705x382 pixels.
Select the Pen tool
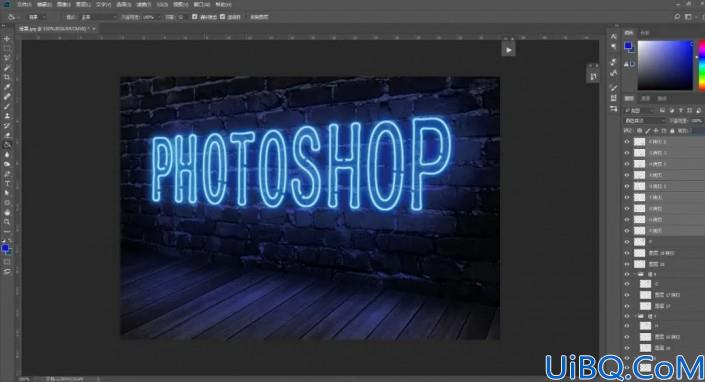point(7,174)
